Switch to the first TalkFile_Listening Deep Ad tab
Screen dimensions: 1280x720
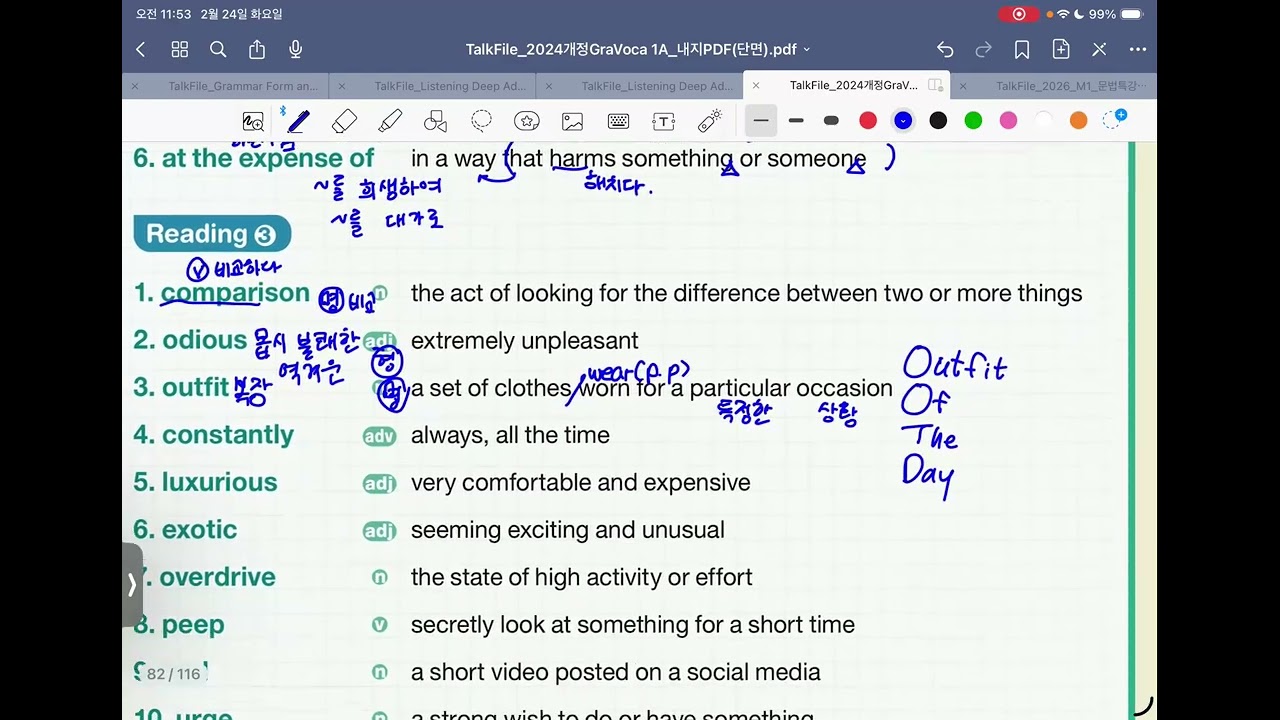point(450,86)
